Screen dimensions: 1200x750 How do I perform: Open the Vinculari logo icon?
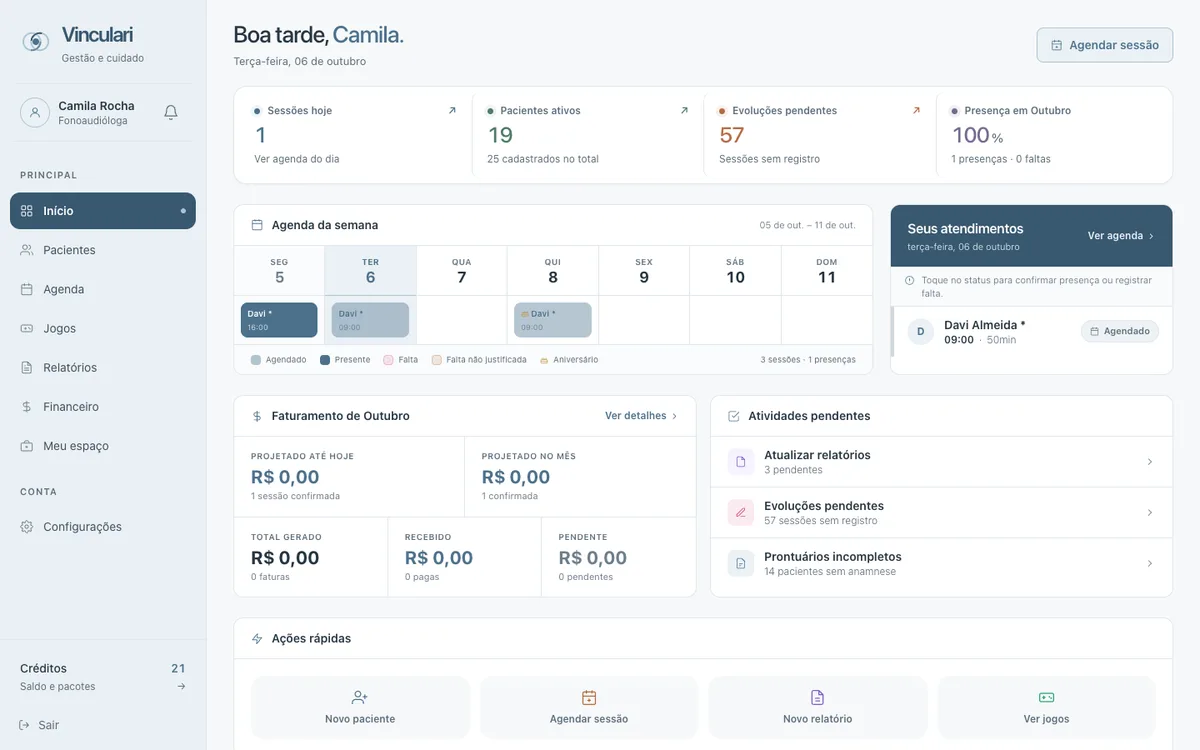pos(36,41)
